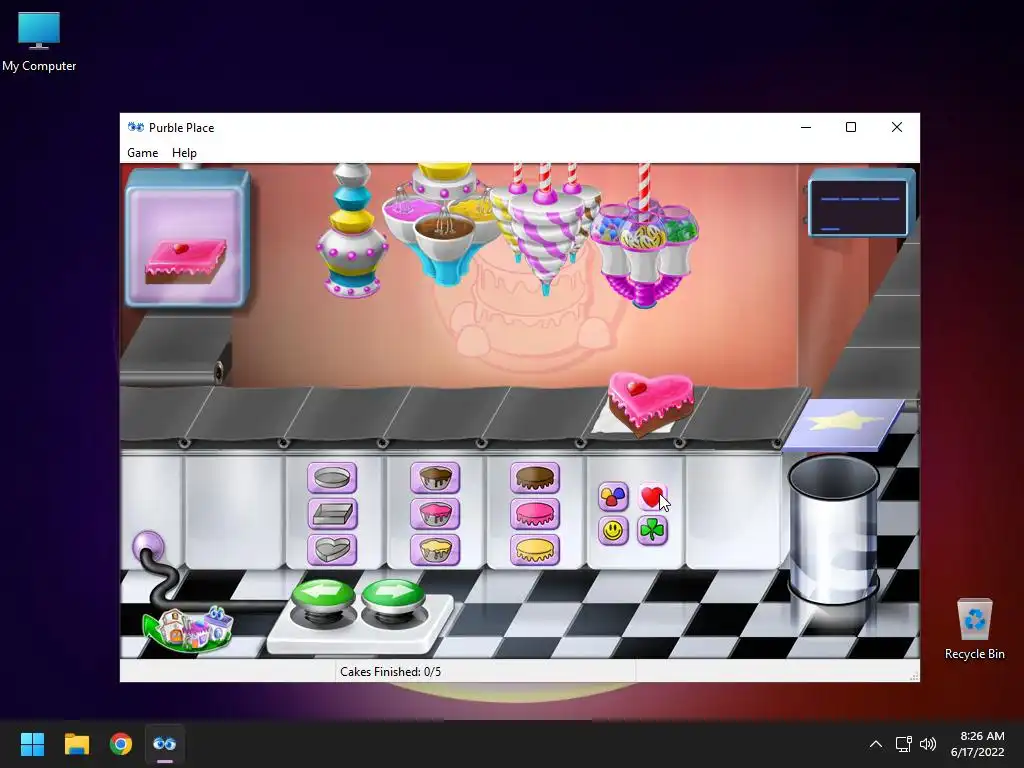Add the red heart decoration
The height and width of the screenshot is (768, 1024).
pyautogui.click(x=652, y=497)
